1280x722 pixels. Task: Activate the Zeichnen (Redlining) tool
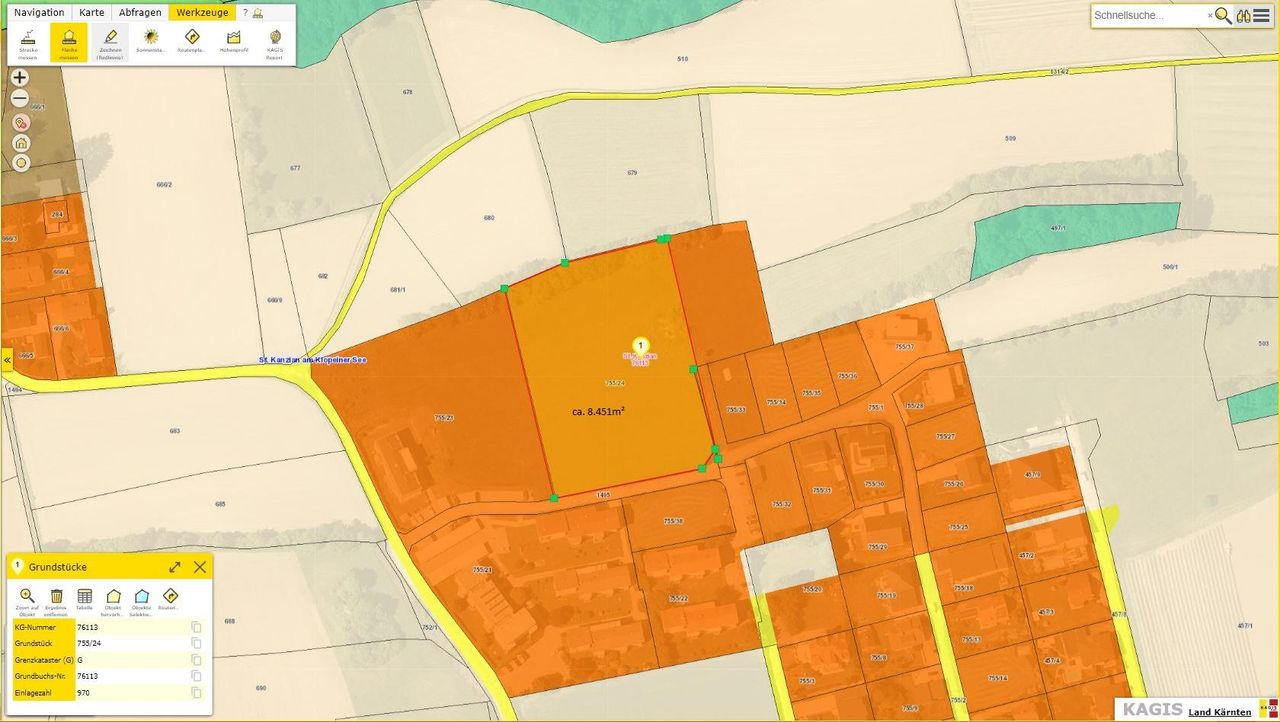110,43
